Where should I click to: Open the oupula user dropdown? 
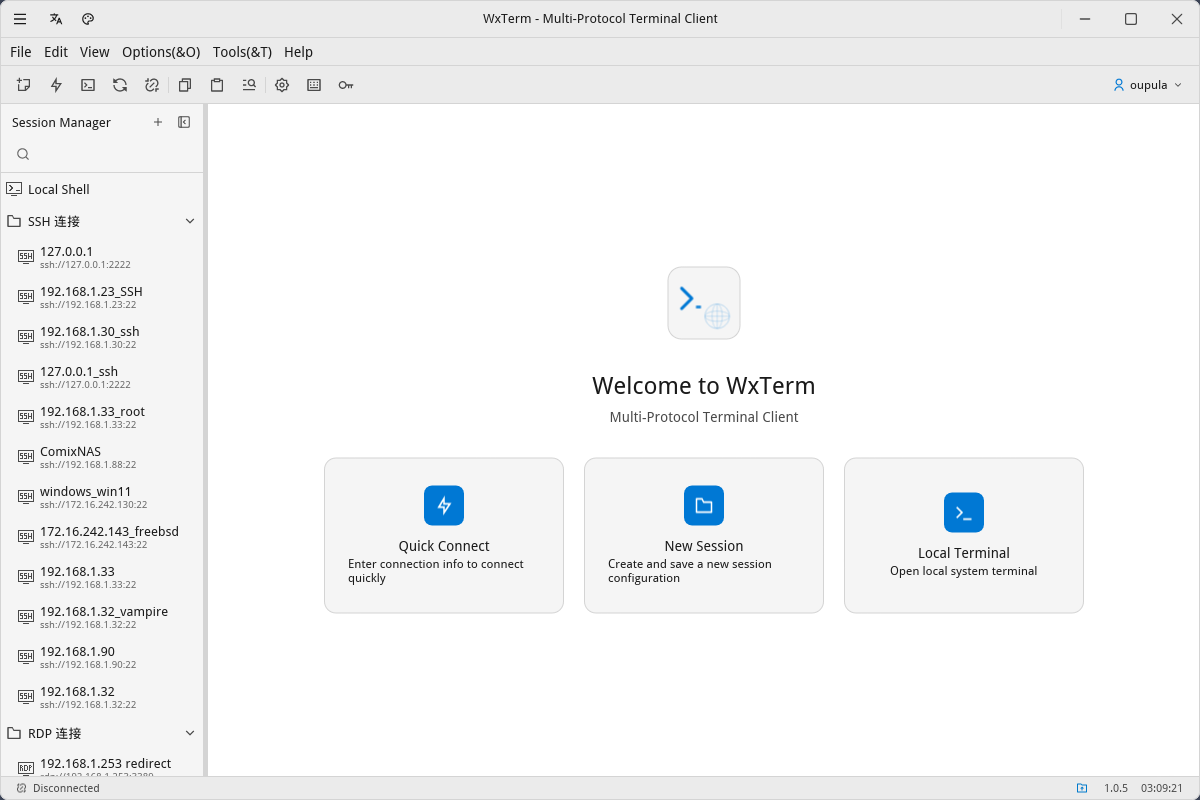coord(1148,85)
